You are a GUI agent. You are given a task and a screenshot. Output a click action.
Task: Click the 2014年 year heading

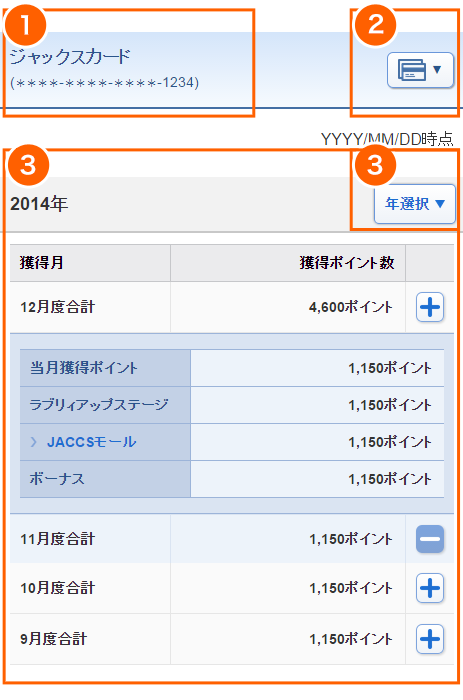click(x=39, y=204)
